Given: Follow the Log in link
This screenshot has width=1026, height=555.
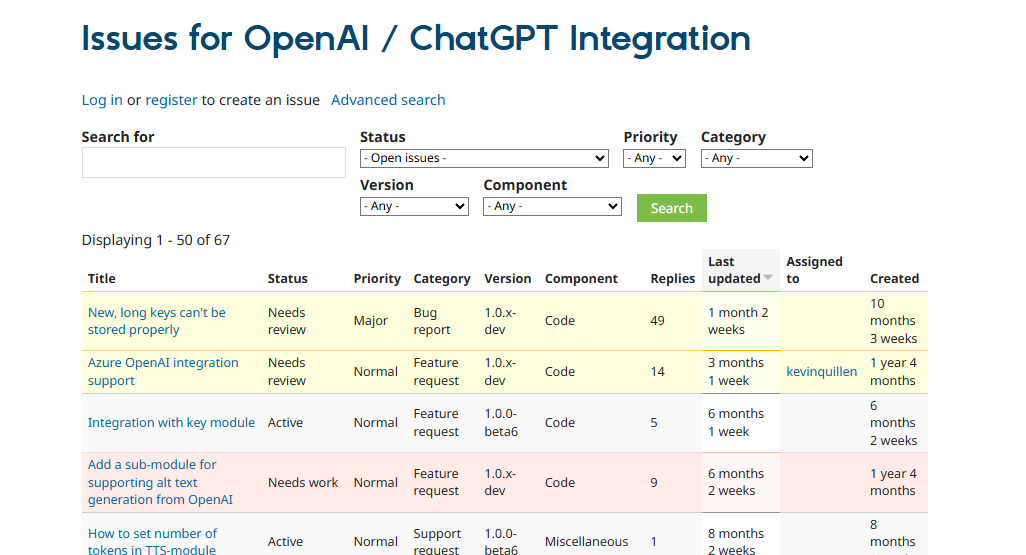Looking at the screenshot, I should coord(102,100).
